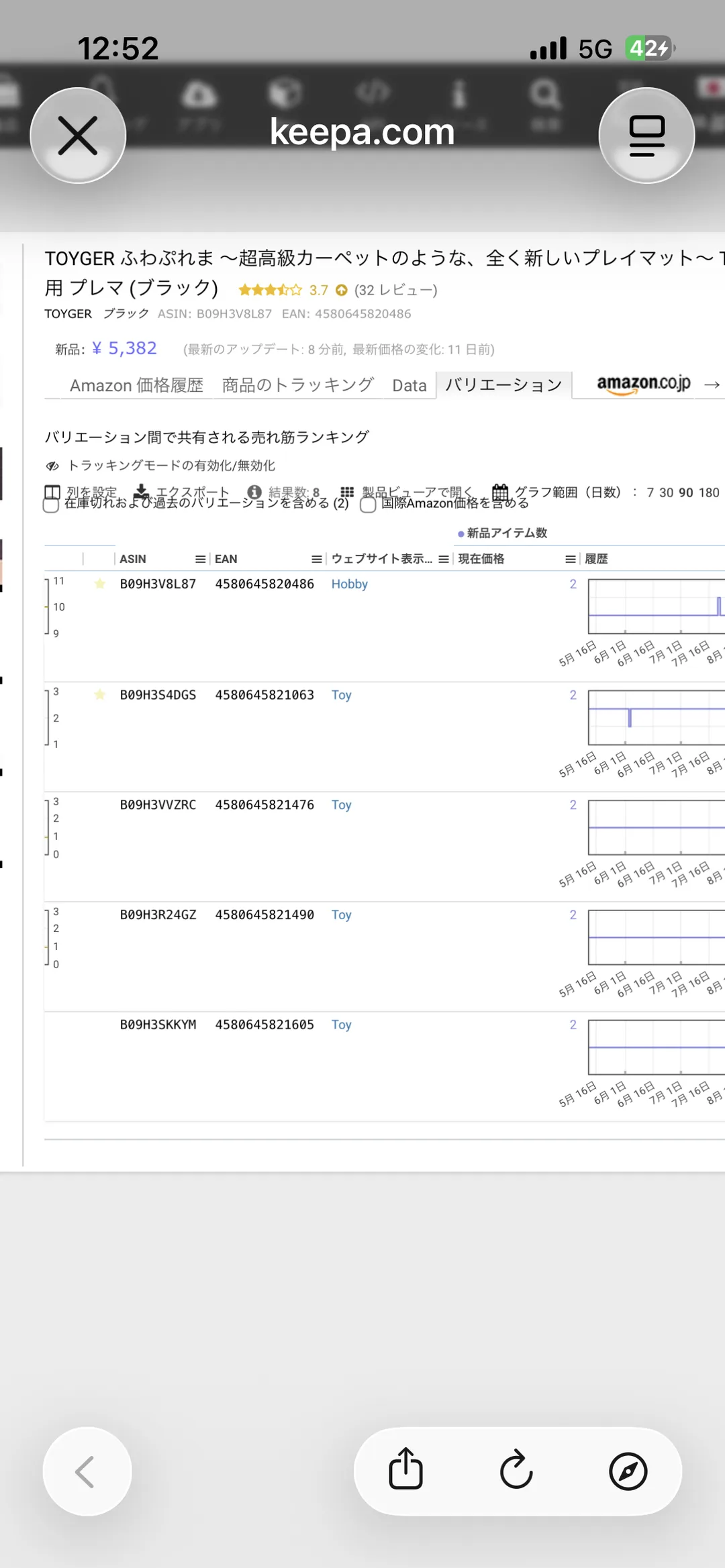Select the バリエーション tab
Screen dimensions: 725x1568
[x=503, y=385]
